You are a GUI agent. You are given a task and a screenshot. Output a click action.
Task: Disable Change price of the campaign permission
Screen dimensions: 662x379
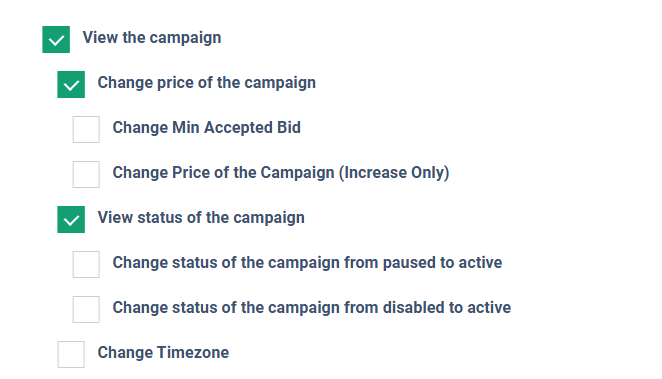coord(71,84)
